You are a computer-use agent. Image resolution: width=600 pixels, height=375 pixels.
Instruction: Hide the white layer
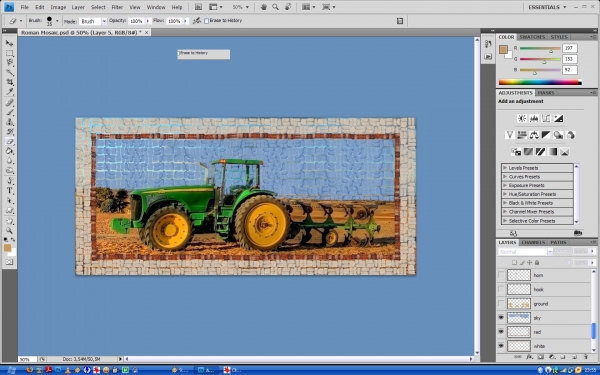pyautogui.click(x=501, y=346)
